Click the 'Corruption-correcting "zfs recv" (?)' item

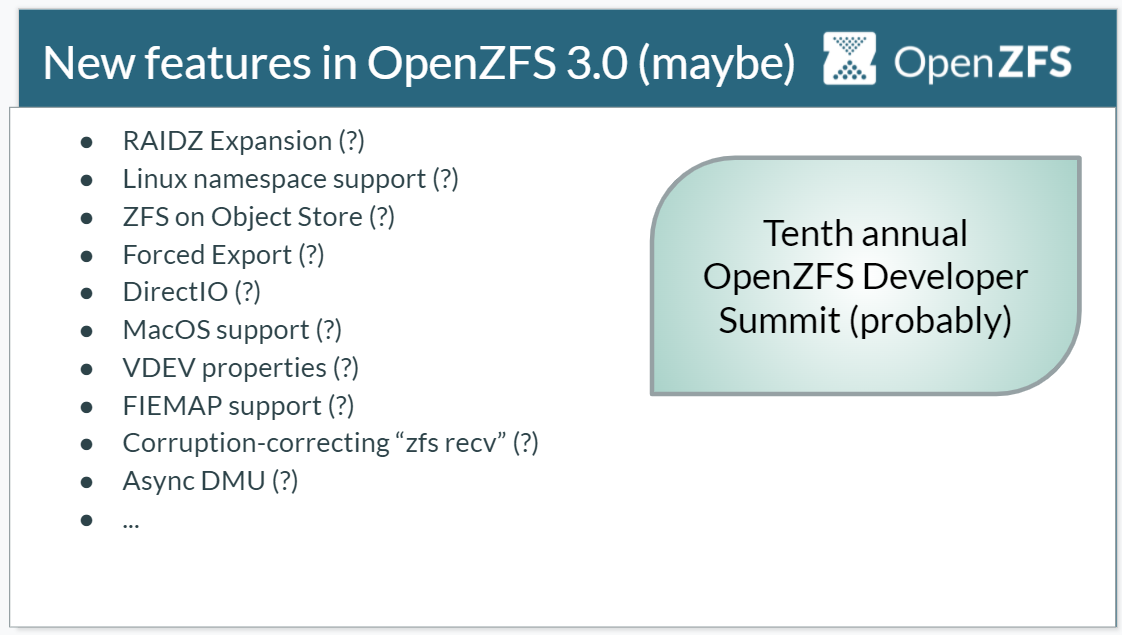331,443
